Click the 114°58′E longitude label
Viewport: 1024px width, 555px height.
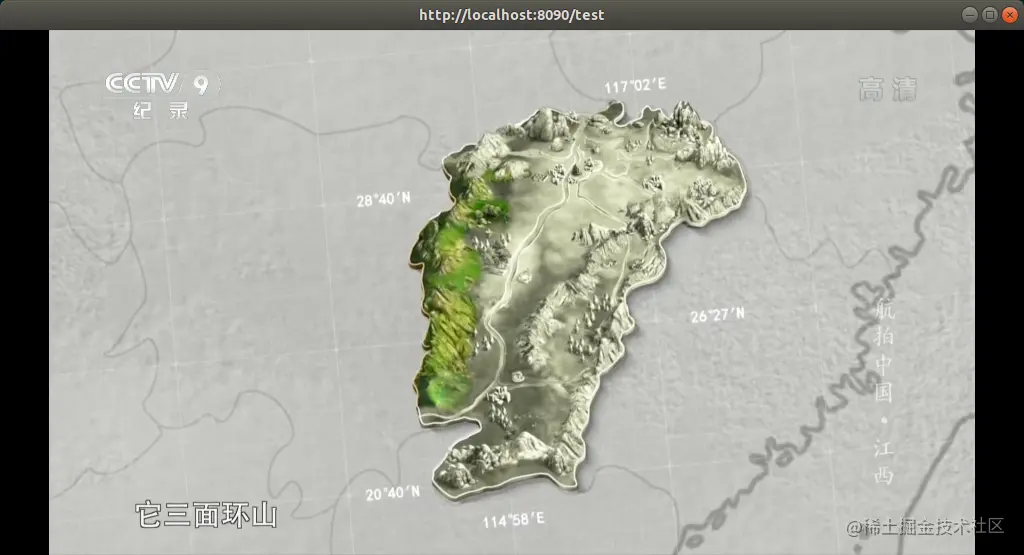coord(513,520)
